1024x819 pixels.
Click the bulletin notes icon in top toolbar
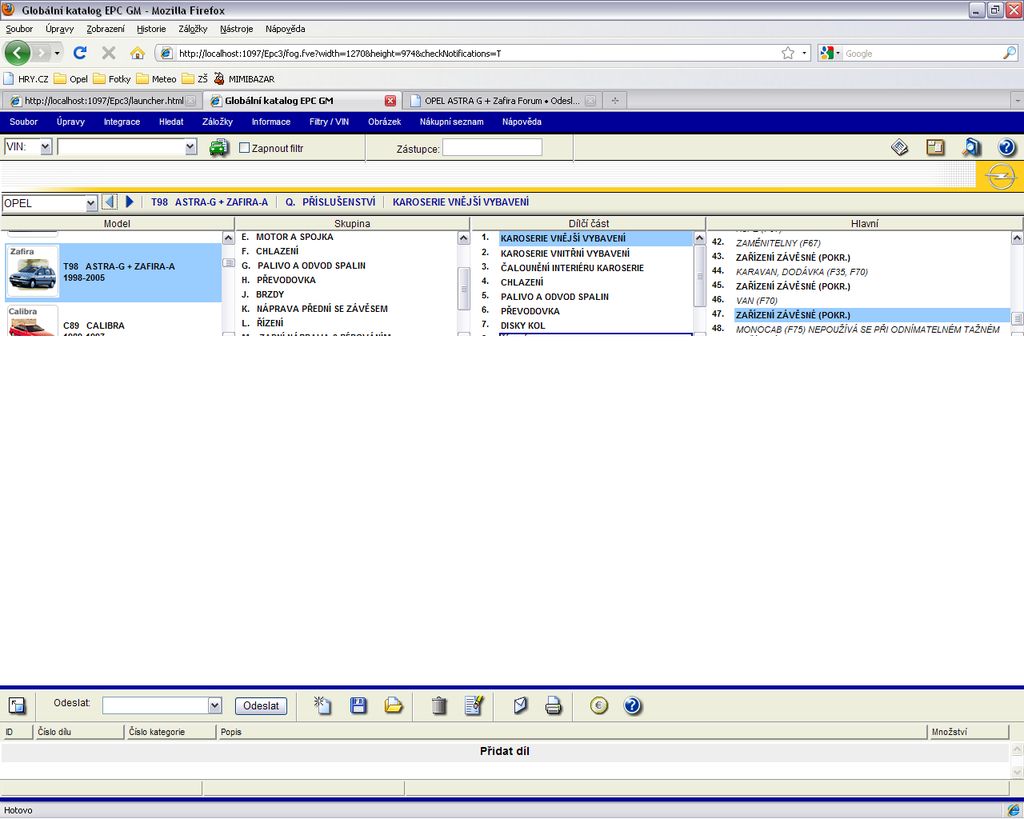[x=900, y=148]
